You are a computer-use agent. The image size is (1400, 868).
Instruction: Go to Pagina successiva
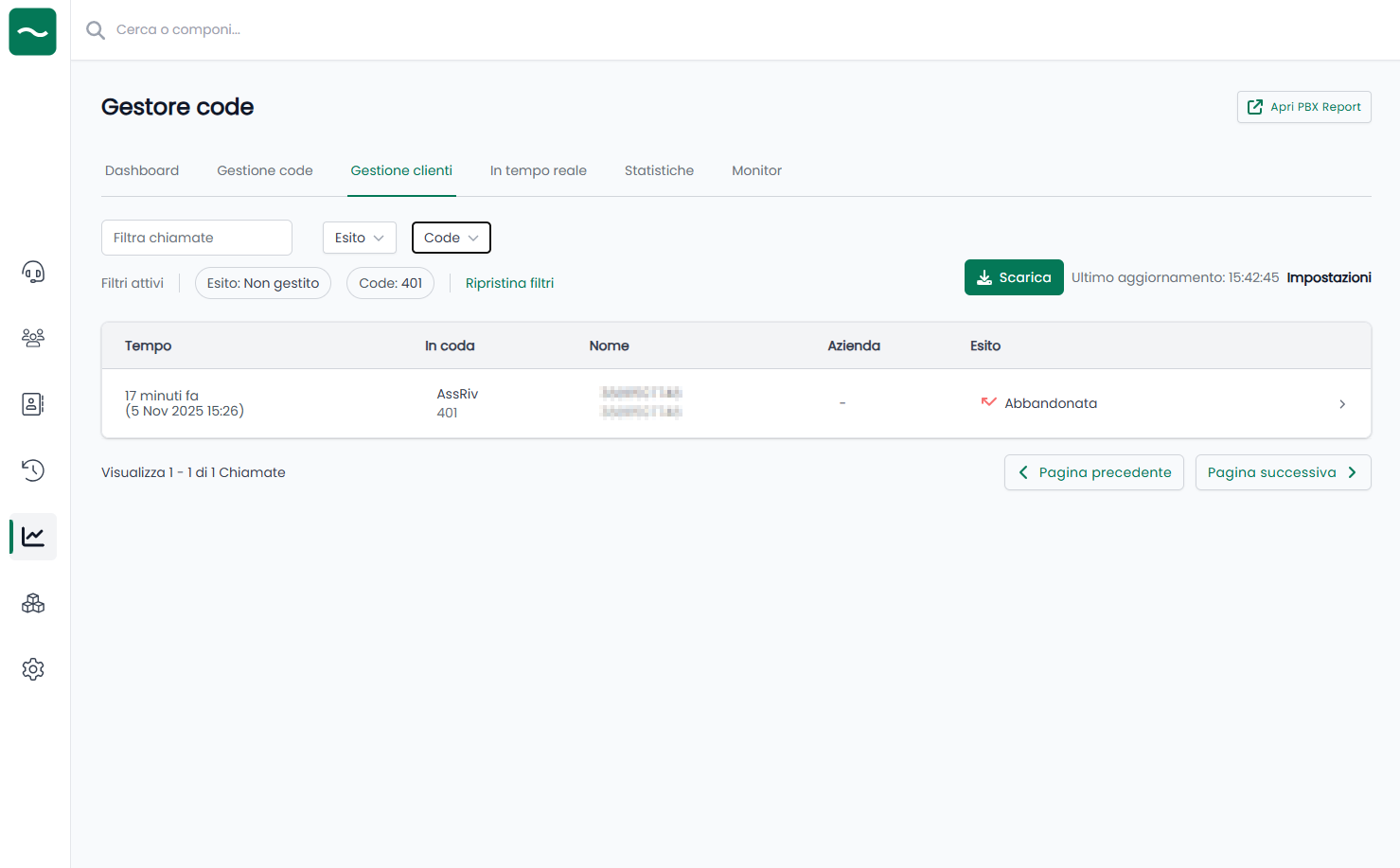click(1282, 472)
